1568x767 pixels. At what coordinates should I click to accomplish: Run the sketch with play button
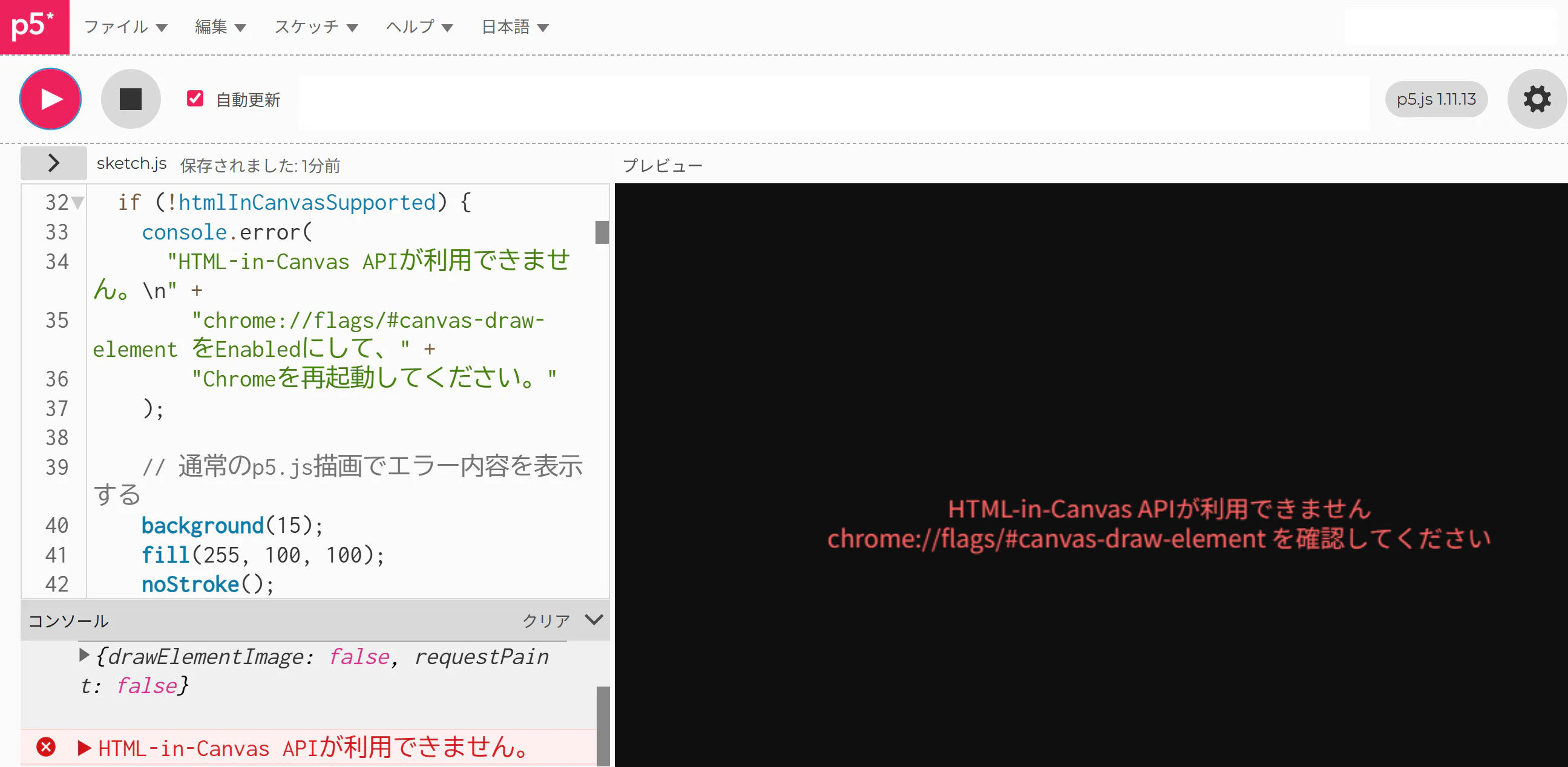[50, 99]
